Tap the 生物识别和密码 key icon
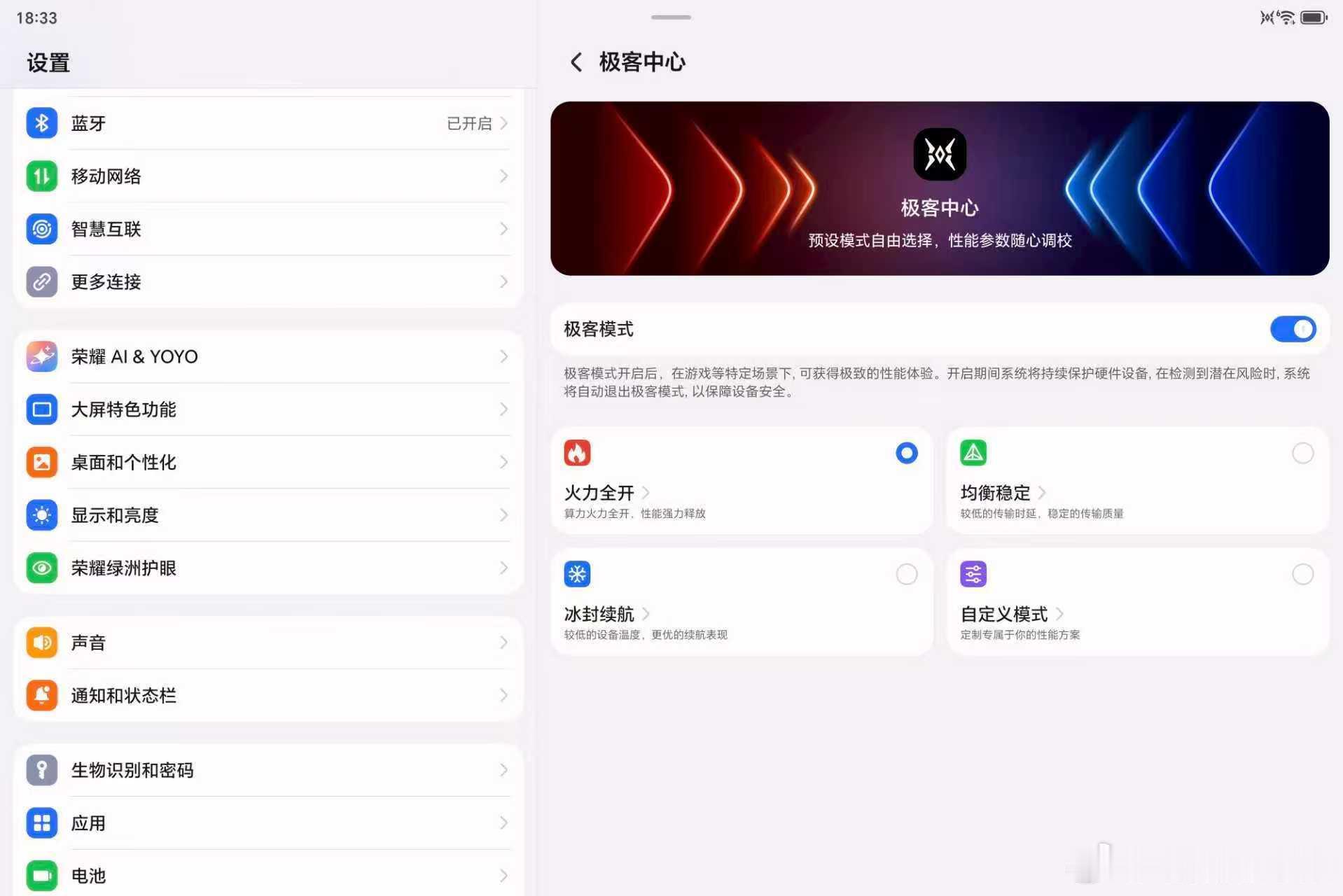Image resolution: width=1343 pixels, height=896 pixels. tap(41, 770)
